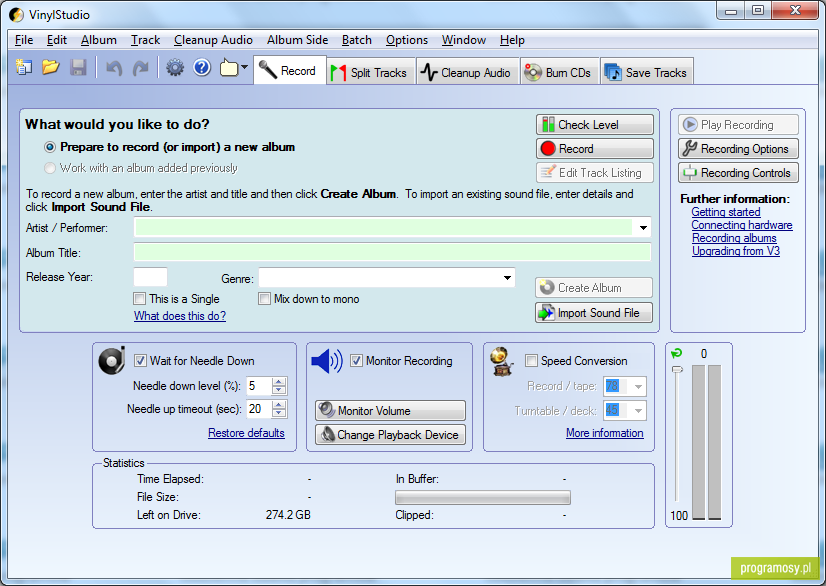Enable the Speed Conversion checkbox
This screenshot has height=586, width=826.
(x=532, y=360)
